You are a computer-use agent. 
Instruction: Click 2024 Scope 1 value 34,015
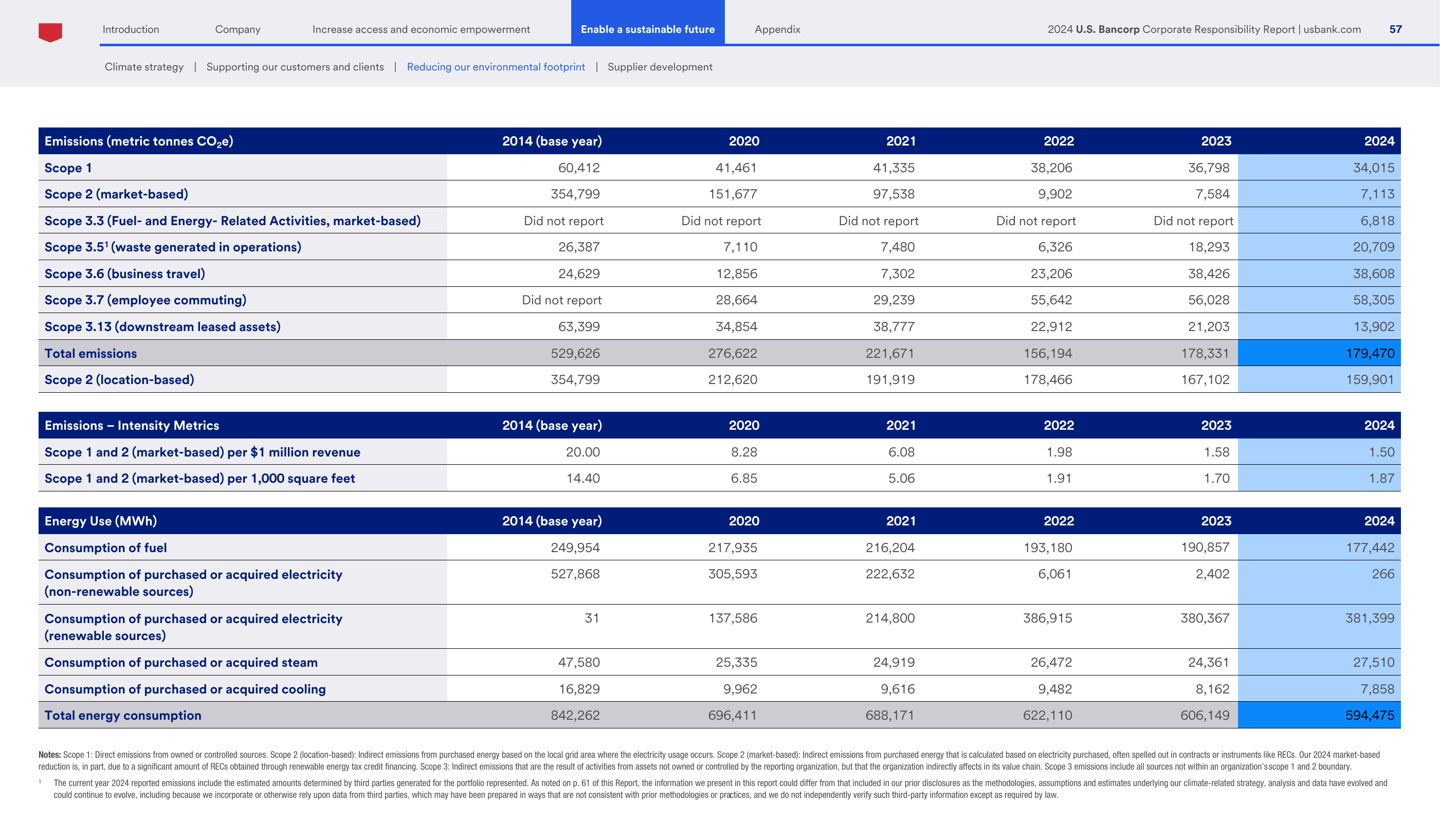[1373, 168]
